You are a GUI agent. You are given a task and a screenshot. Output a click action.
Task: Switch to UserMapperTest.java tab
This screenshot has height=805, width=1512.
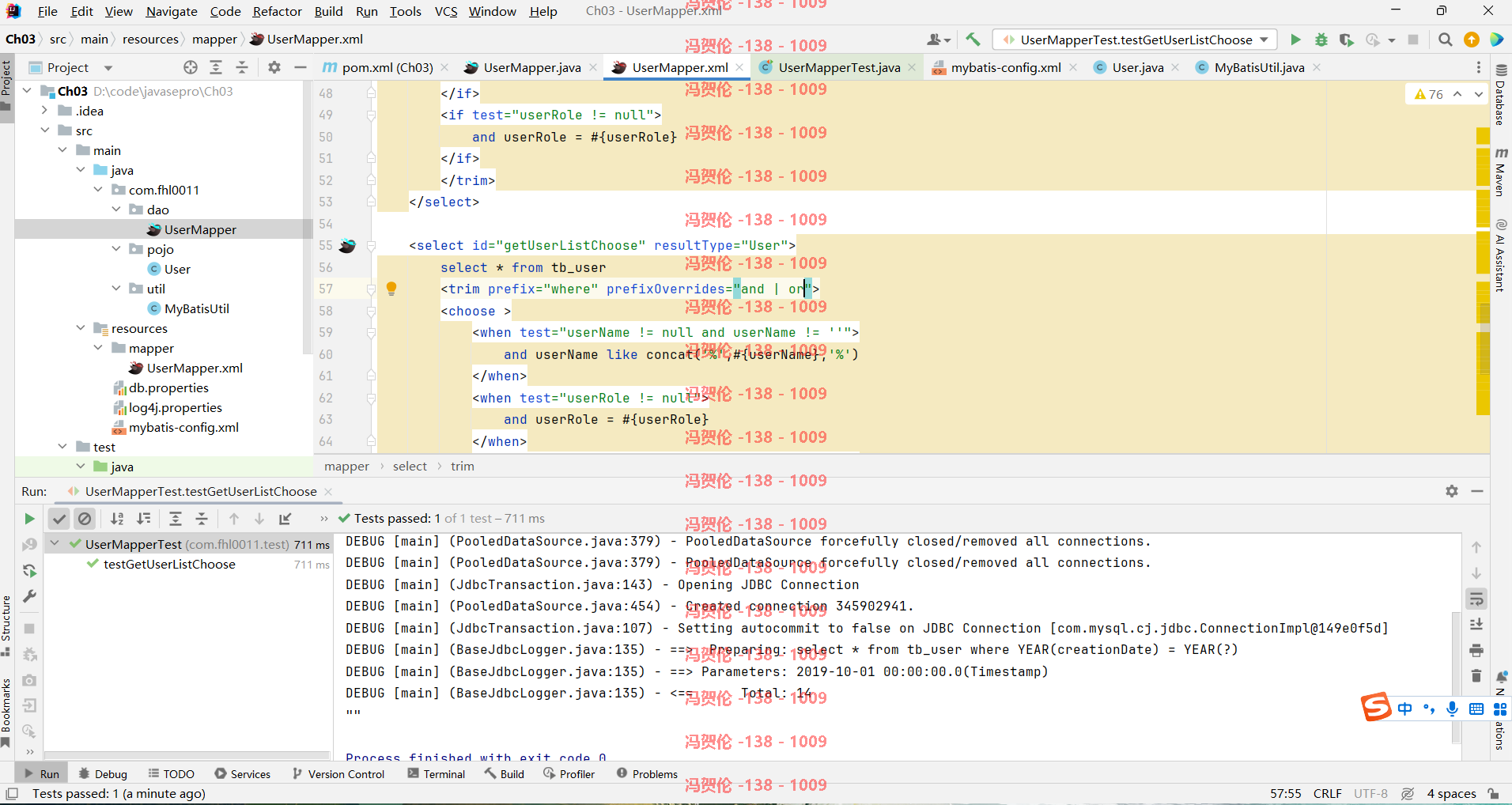[839, 67]
